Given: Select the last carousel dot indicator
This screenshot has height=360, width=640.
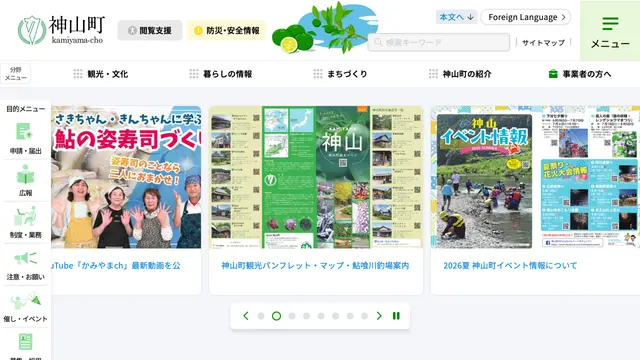Looking at the screenshot, I should click(364, 316).
